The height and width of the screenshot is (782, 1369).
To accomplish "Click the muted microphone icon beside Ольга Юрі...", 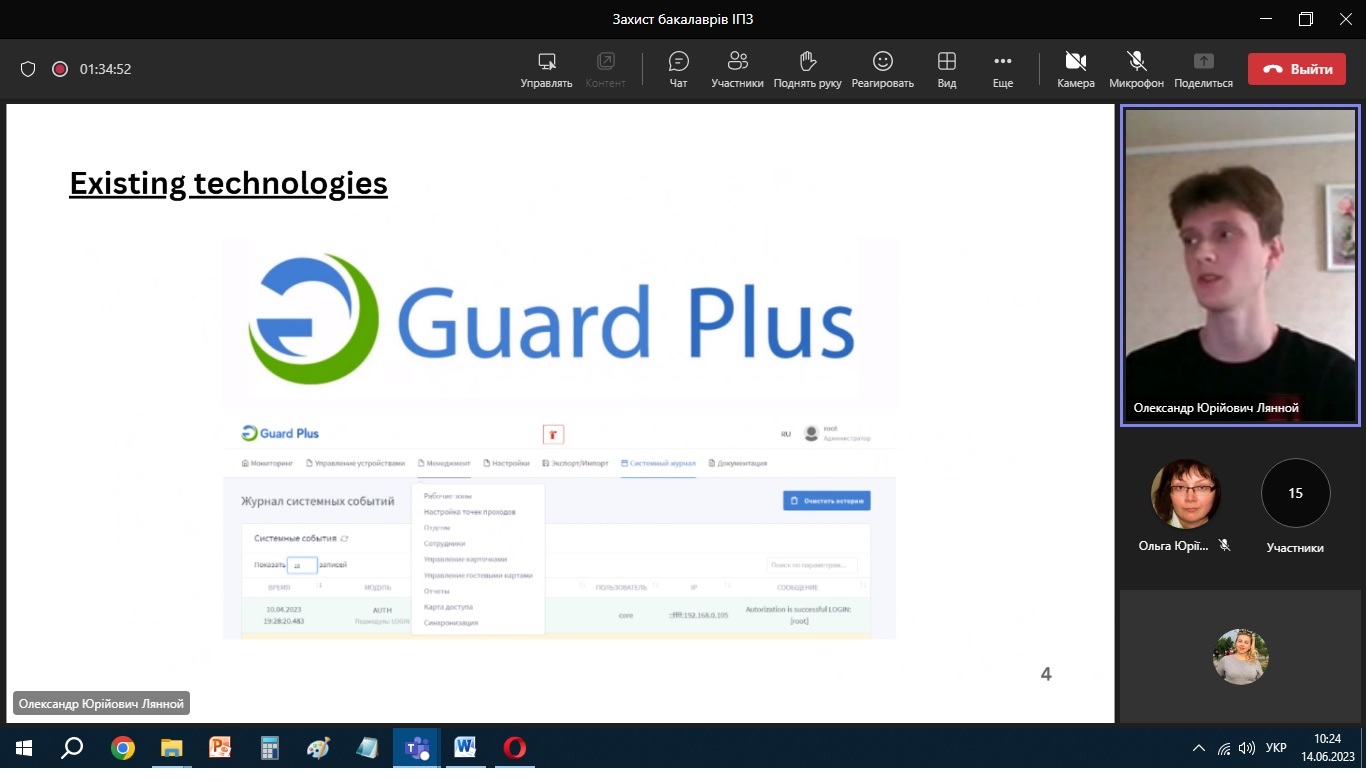I will click(1225, 546).
